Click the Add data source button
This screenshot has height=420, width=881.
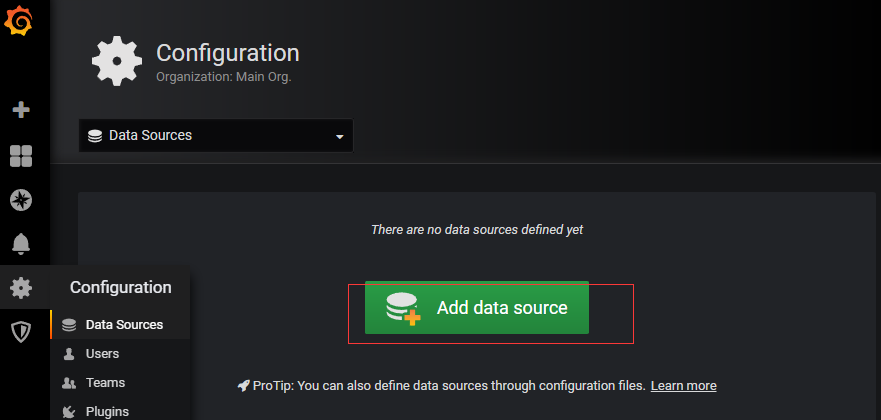point(476,308)
